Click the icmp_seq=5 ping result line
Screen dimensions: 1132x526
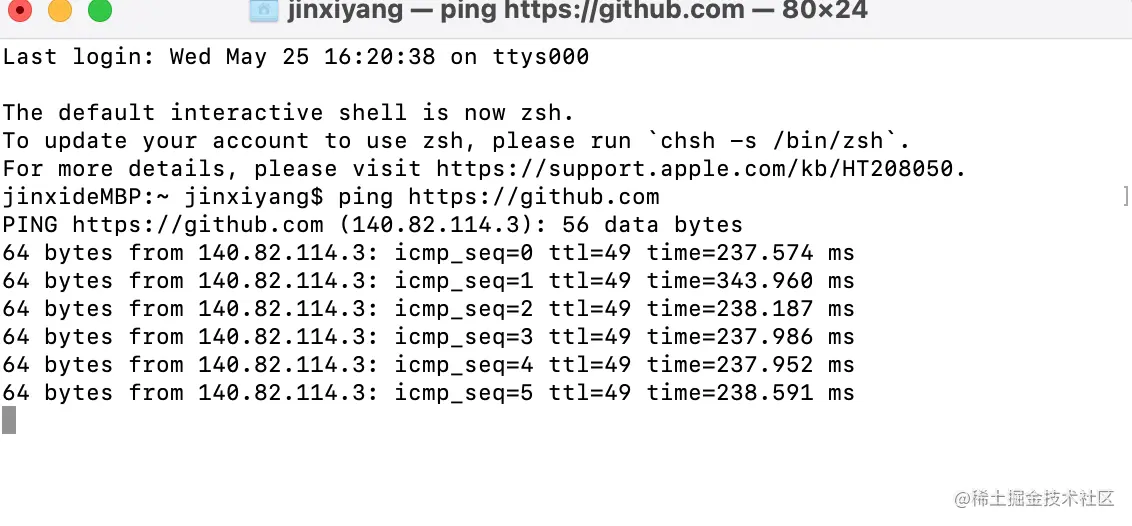tap(428, 393)
